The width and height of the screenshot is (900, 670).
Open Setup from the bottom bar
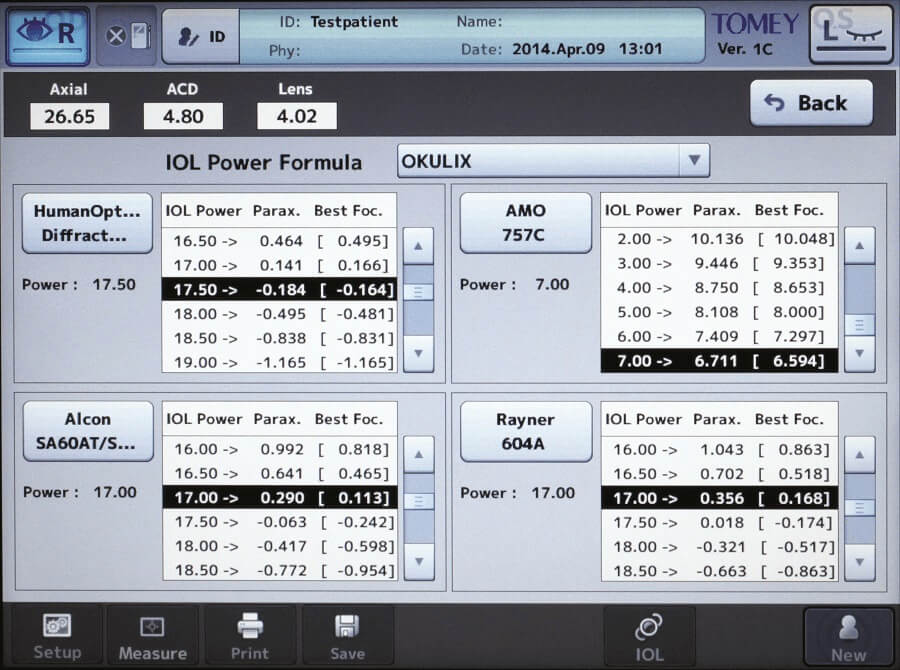pos(57,636)
